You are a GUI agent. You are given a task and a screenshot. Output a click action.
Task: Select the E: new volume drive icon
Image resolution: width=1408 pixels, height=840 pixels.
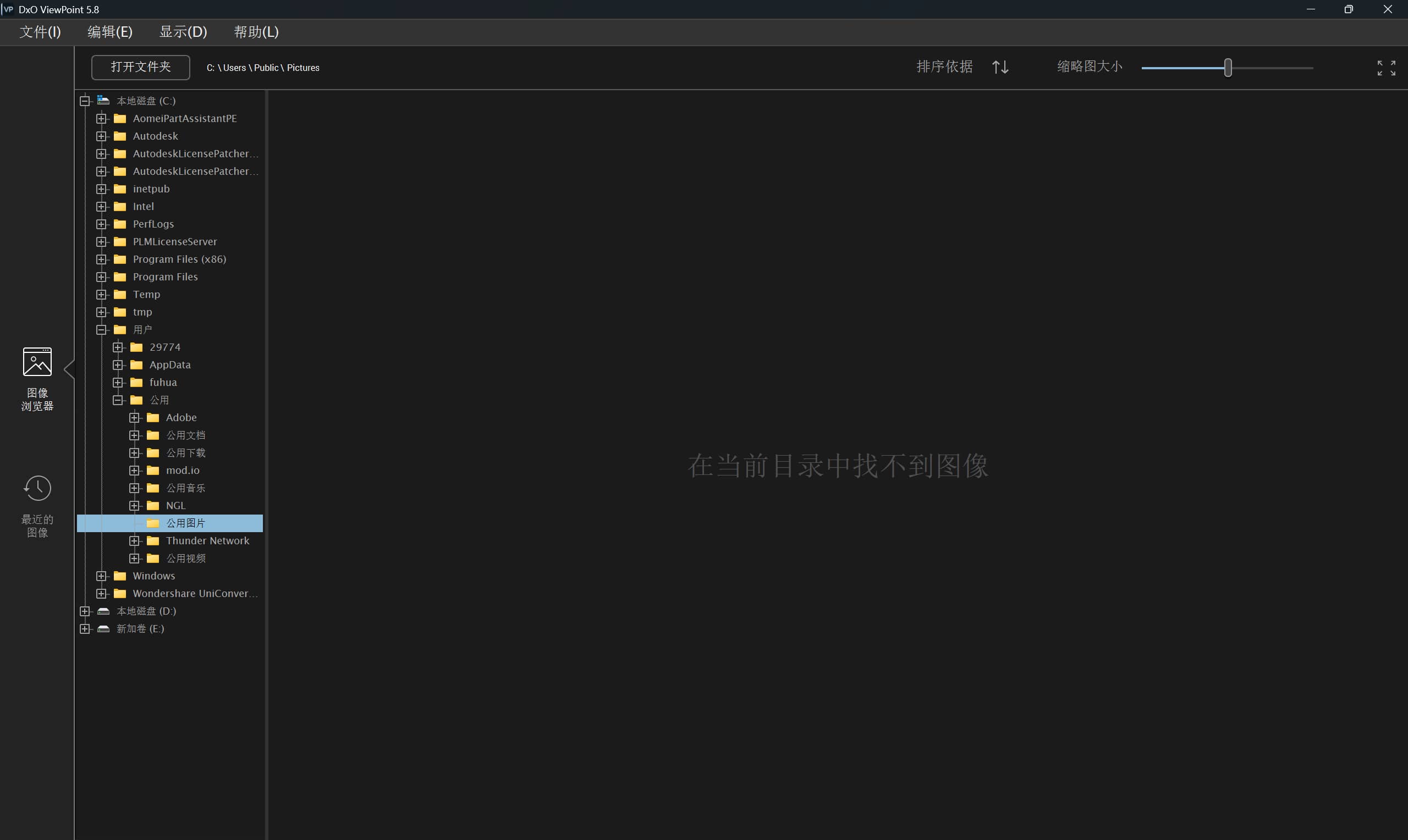click(103, 629)
